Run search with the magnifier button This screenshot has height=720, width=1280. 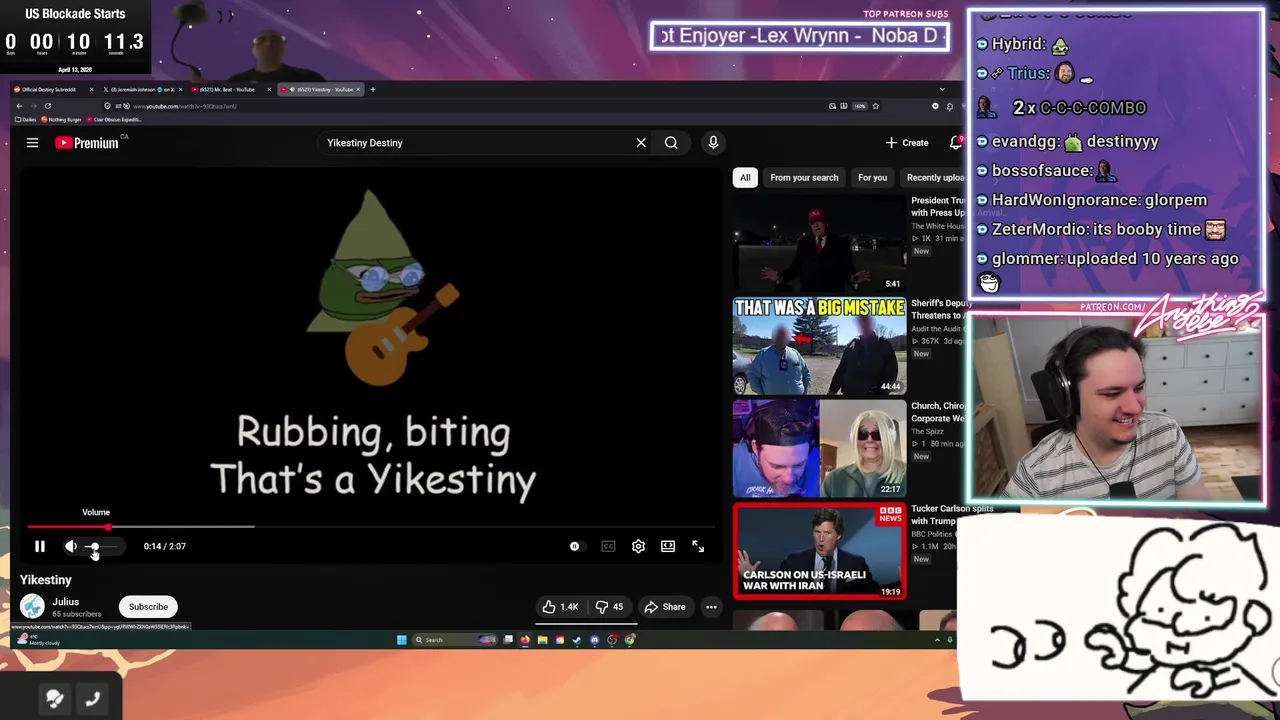pos(671,143)
